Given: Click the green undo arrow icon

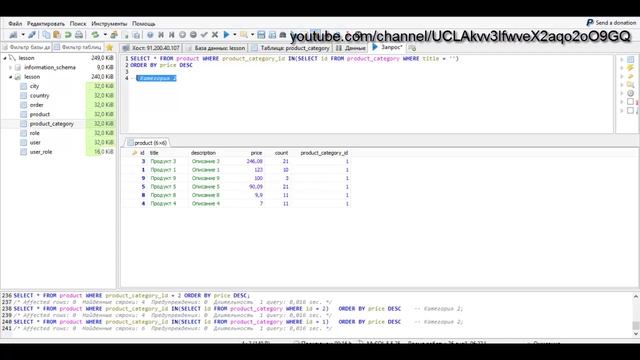Looking at the screenshot, I should pos(68,35).
